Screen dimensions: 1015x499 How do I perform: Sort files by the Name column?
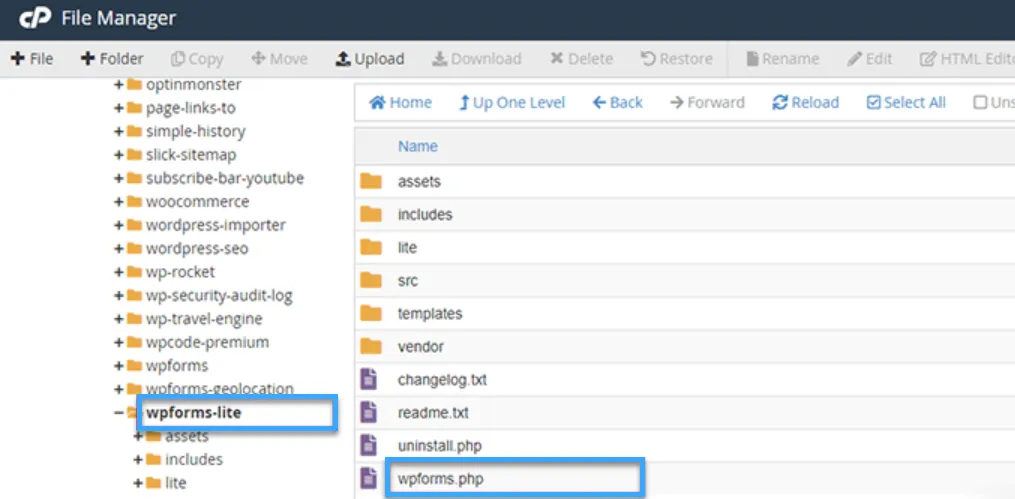click(418, 146)
